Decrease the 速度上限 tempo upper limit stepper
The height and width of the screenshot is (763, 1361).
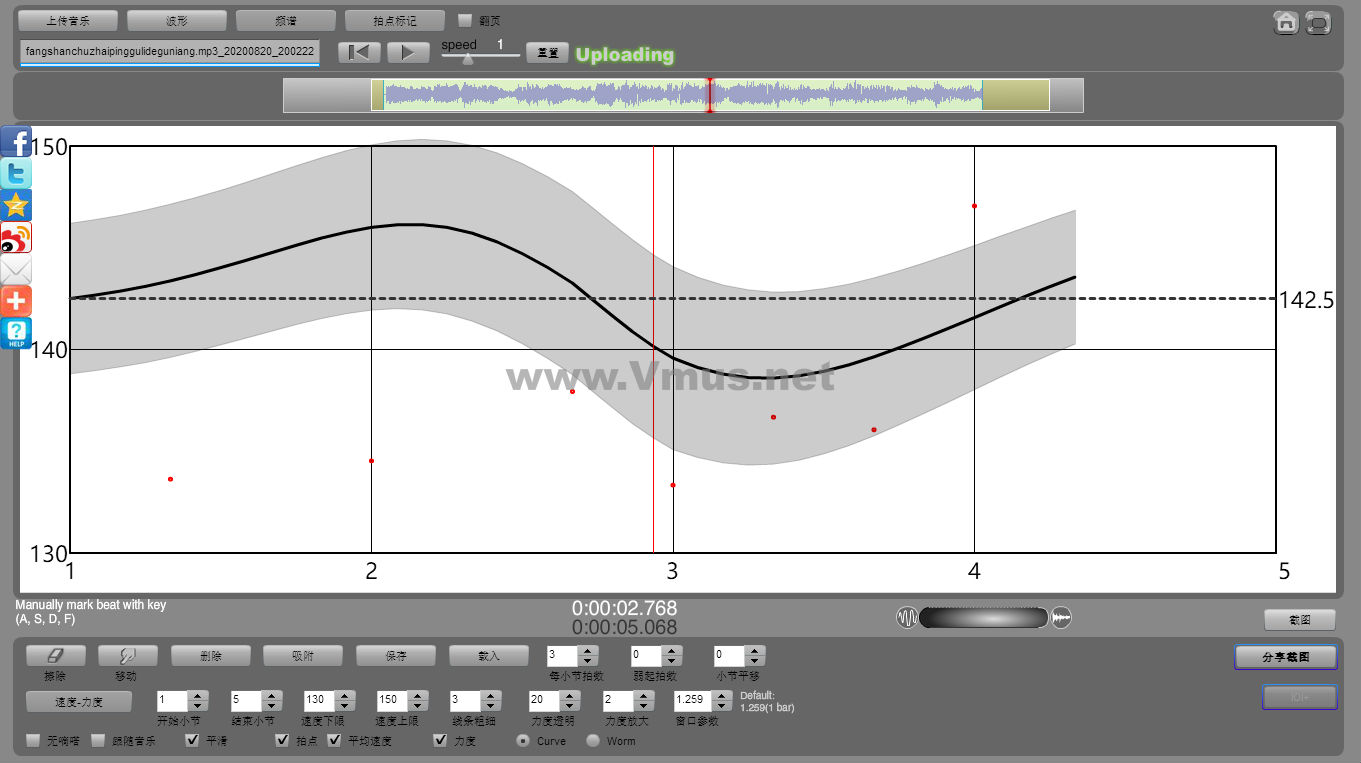click(x=418, y=706)
